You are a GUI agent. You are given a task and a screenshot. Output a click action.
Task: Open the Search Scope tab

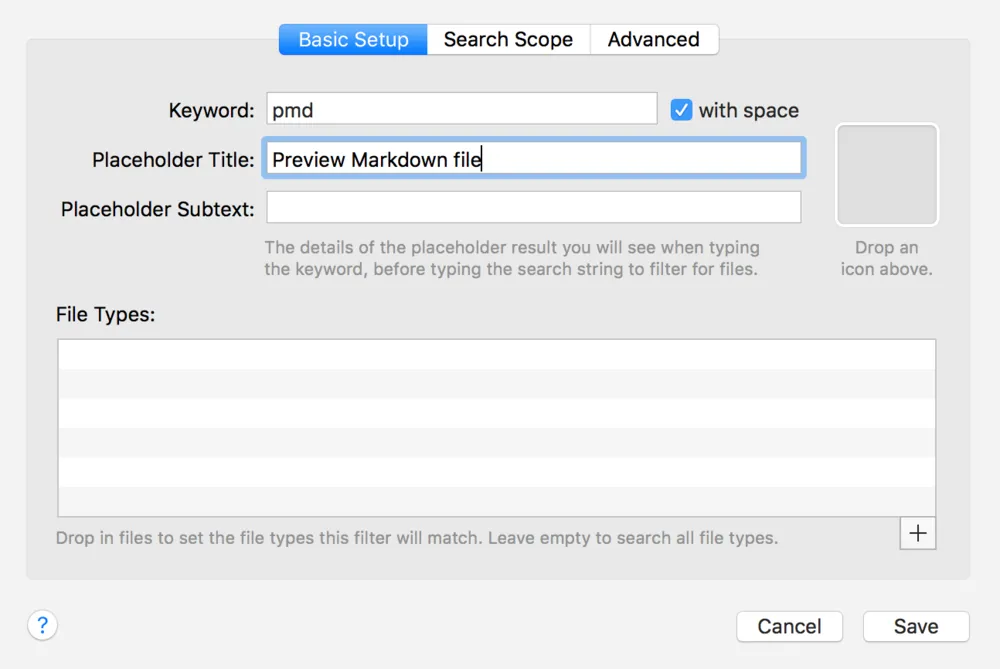[x=508, y=40]
